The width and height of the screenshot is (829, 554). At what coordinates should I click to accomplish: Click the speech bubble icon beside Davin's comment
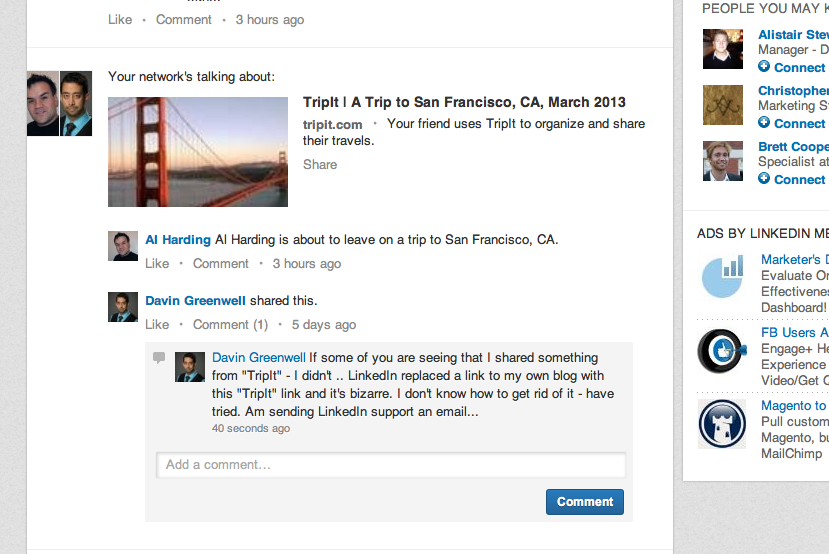[x=159, y=358]
